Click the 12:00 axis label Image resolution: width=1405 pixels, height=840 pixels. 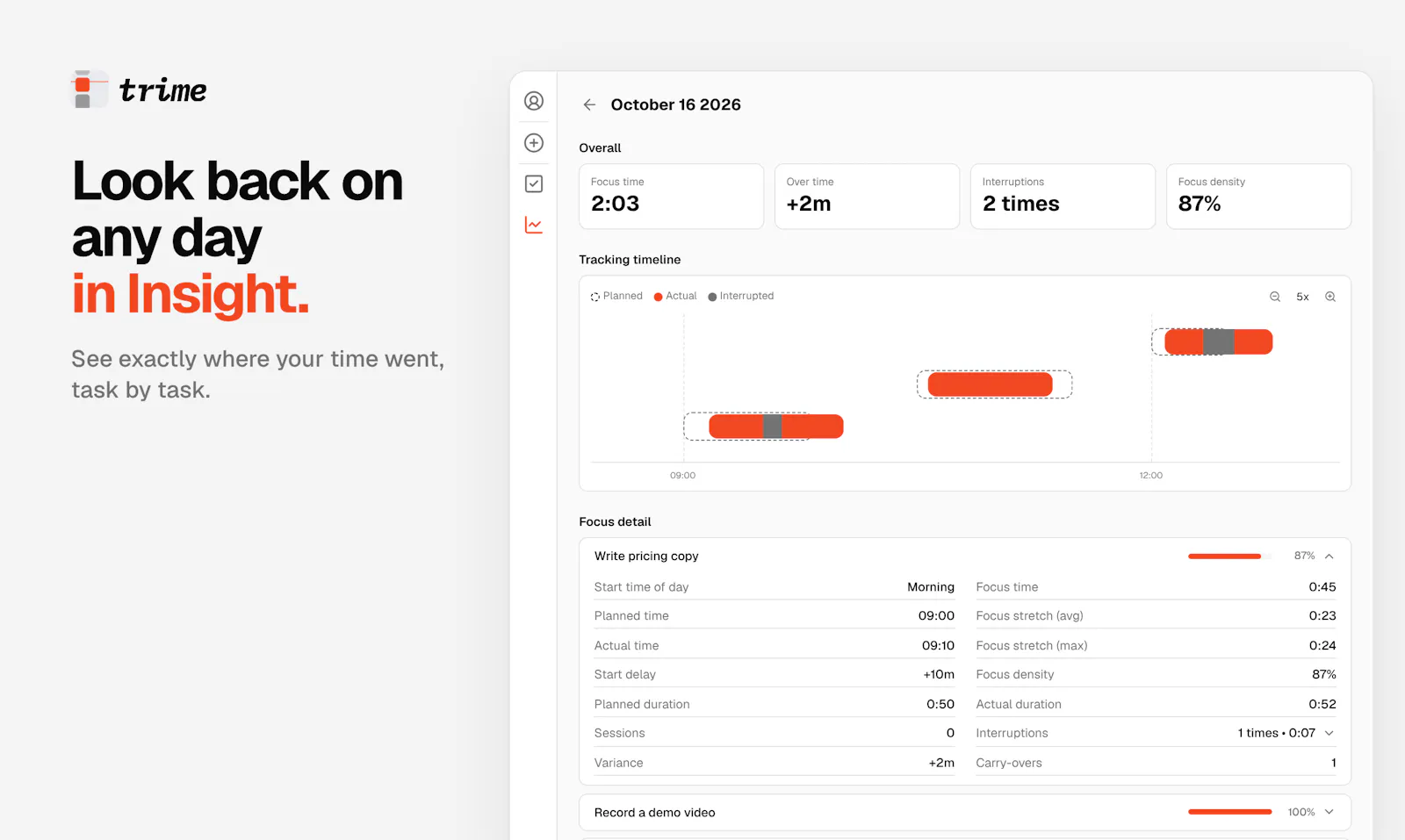(1151, 475)
